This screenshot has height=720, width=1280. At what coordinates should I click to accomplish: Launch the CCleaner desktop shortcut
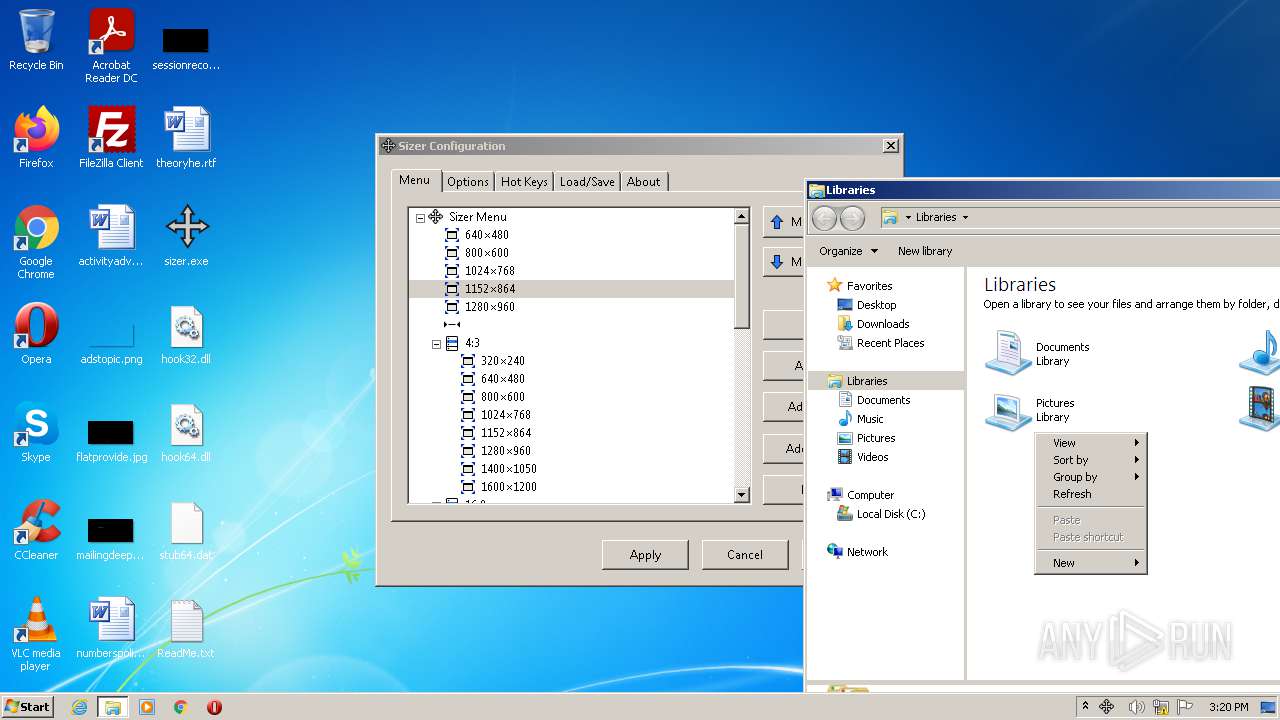(36, 530)
